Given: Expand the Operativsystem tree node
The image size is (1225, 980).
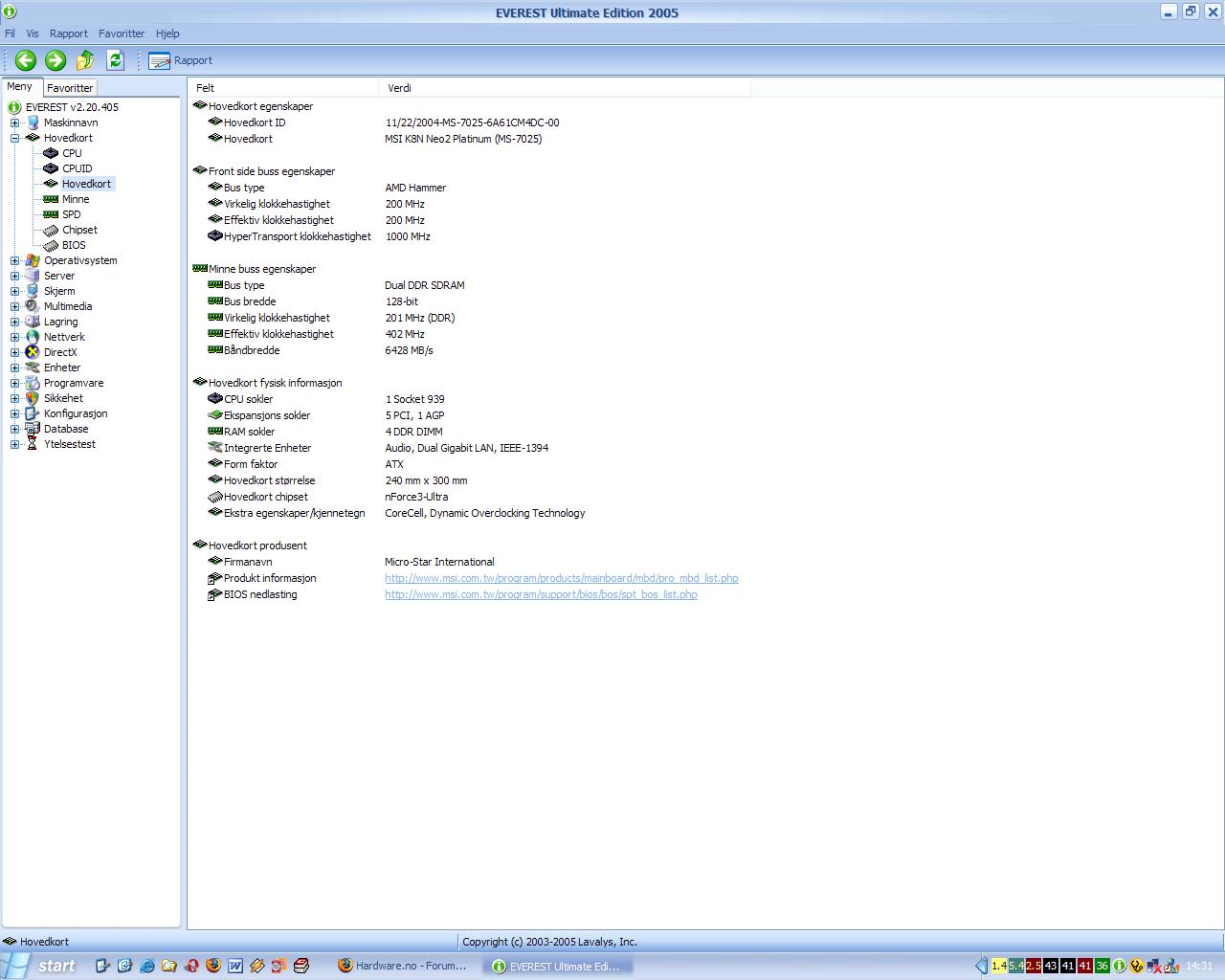Looking at the screenshot, I should (x=14, y=260).
